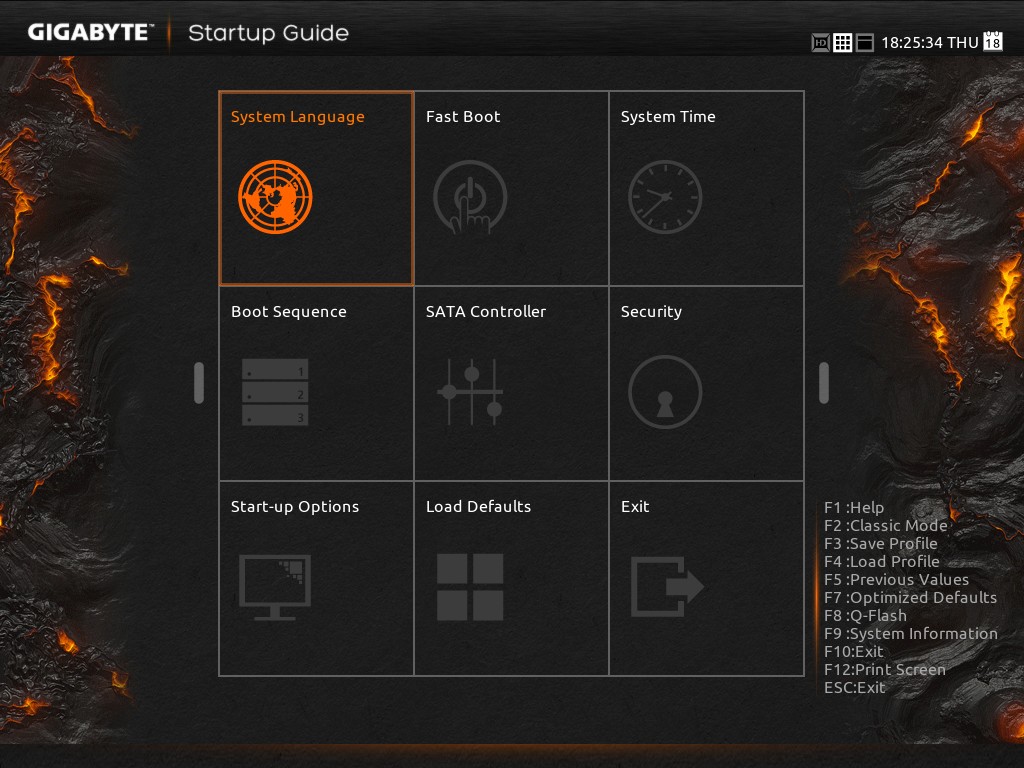
Task: Click the F3 Save Profile shortcut
Action: point(880,544)
